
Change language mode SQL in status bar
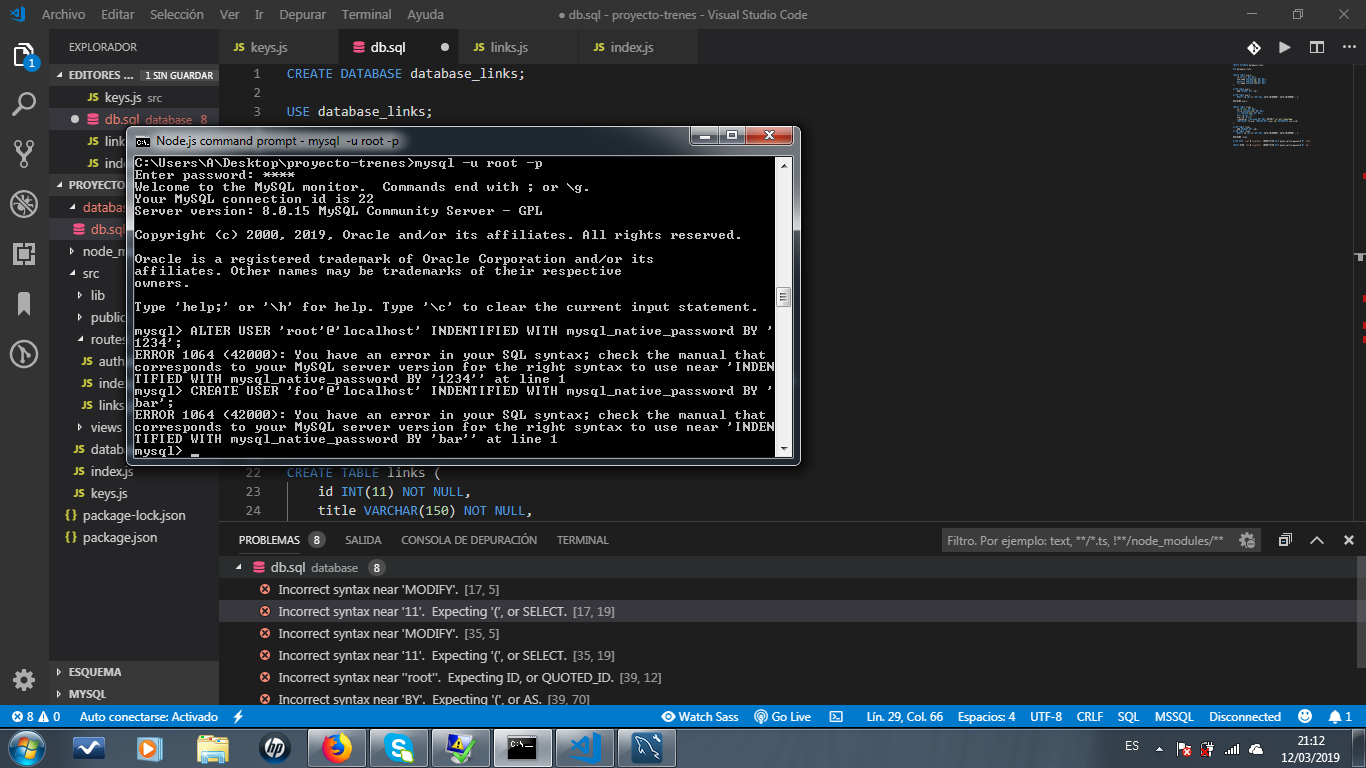(x=1128, y=717)
